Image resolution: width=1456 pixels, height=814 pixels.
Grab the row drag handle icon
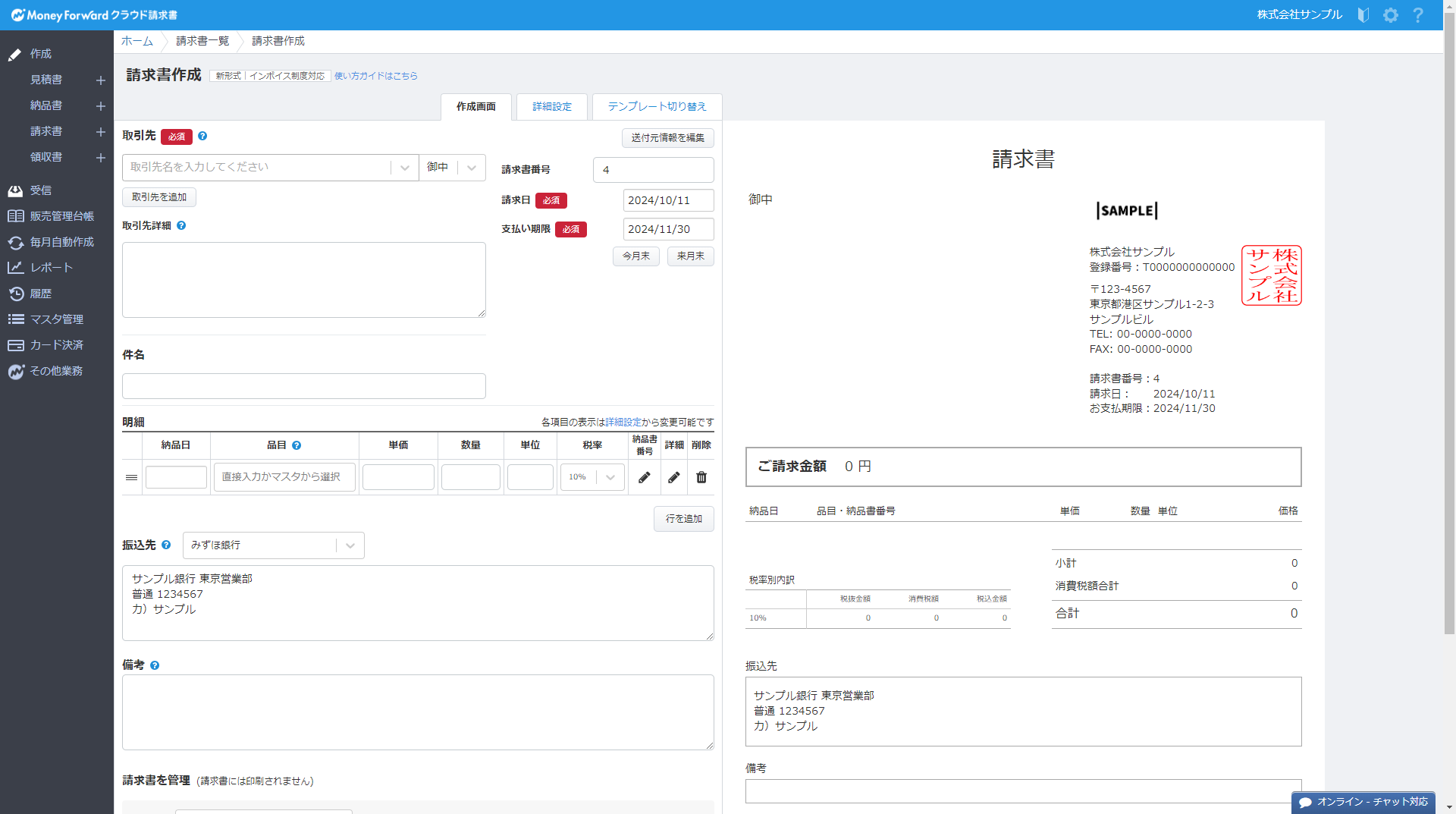[131, 478]
